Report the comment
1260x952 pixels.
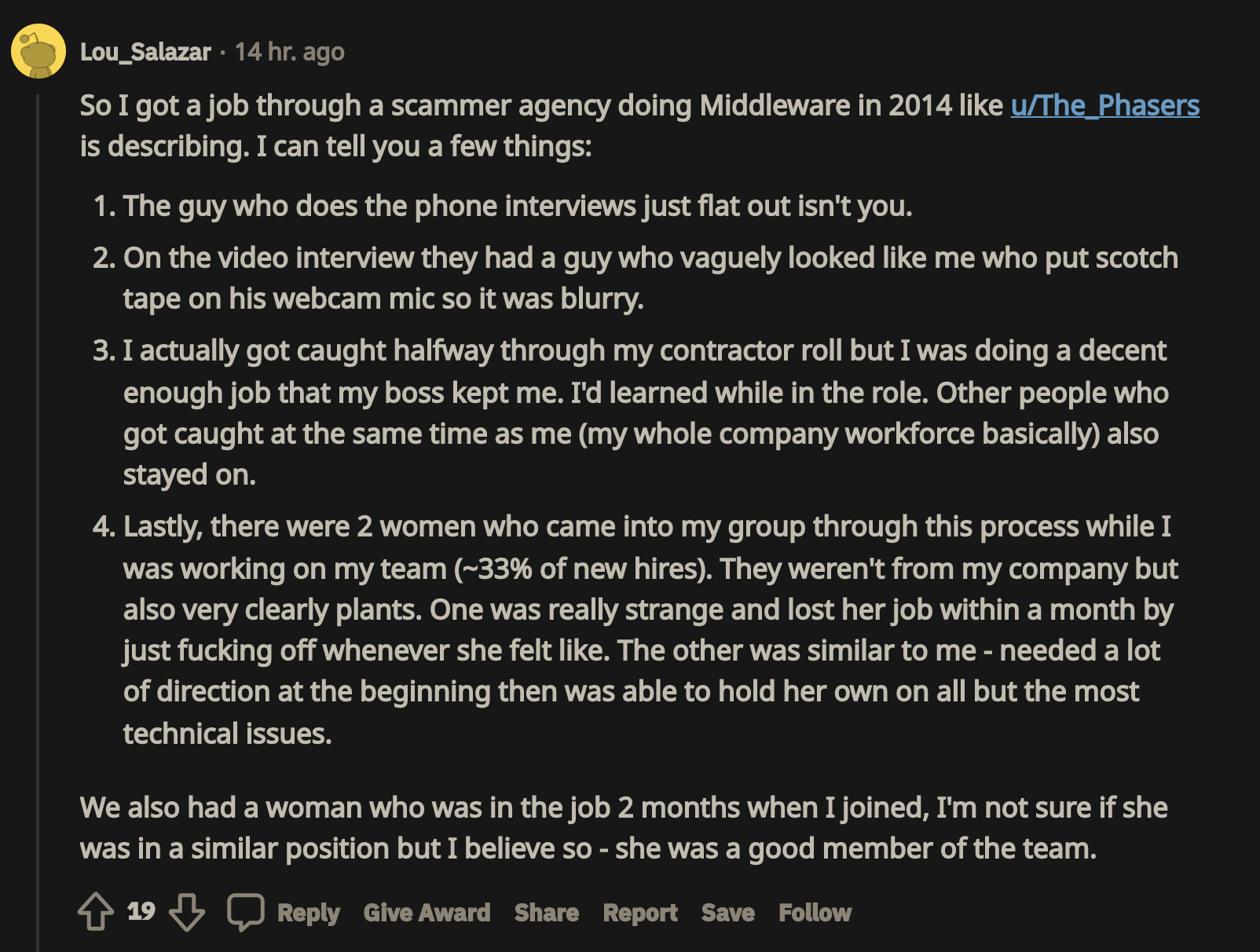coord(640,913)
